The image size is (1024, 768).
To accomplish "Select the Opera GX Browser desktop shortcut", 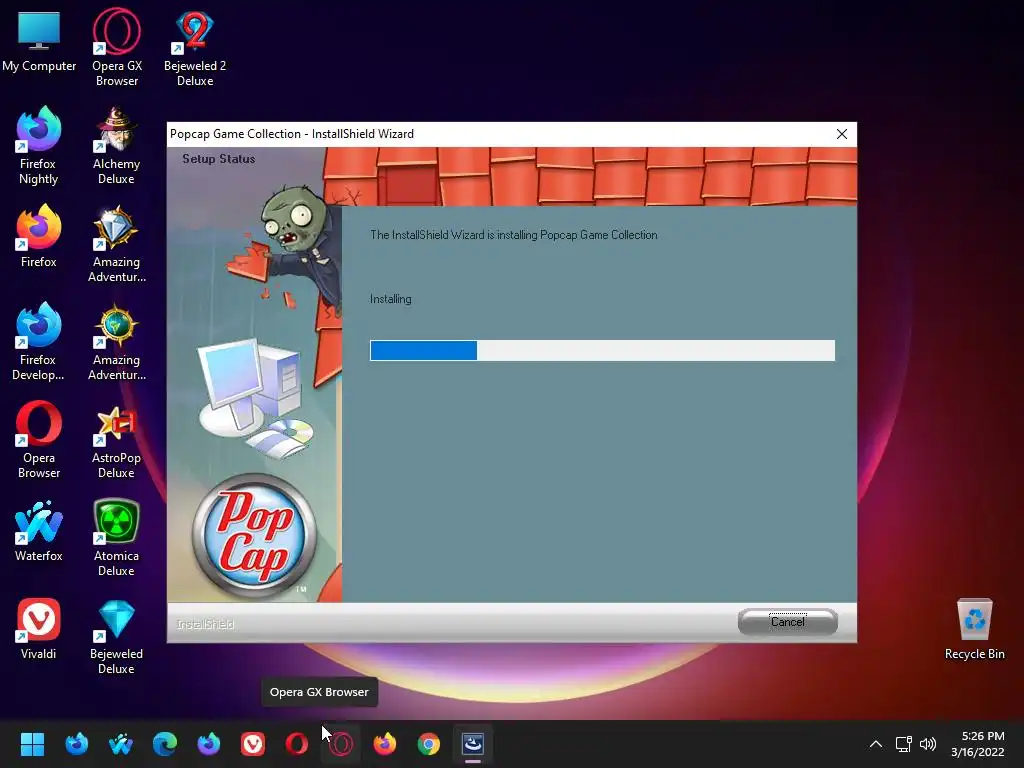I will pyautogui.click(x=116, y=47).
